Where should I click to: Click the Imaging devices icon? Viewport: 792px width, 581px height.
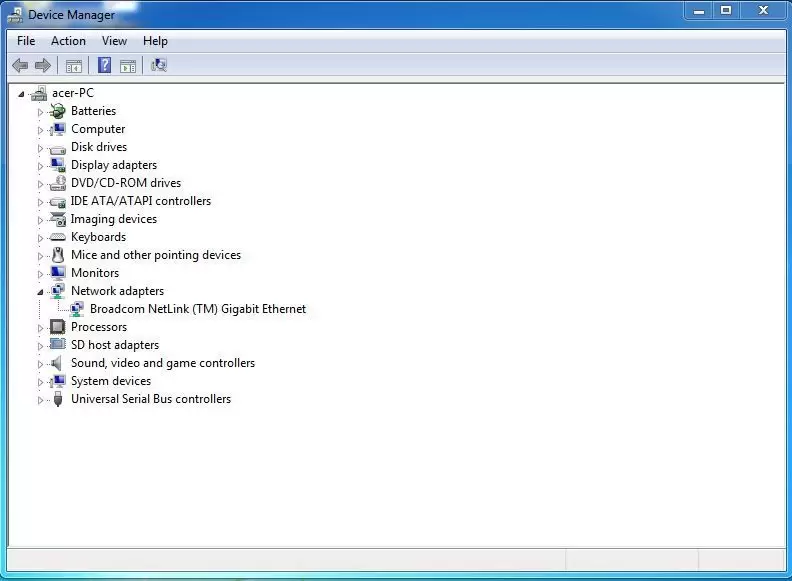point(58,219)
